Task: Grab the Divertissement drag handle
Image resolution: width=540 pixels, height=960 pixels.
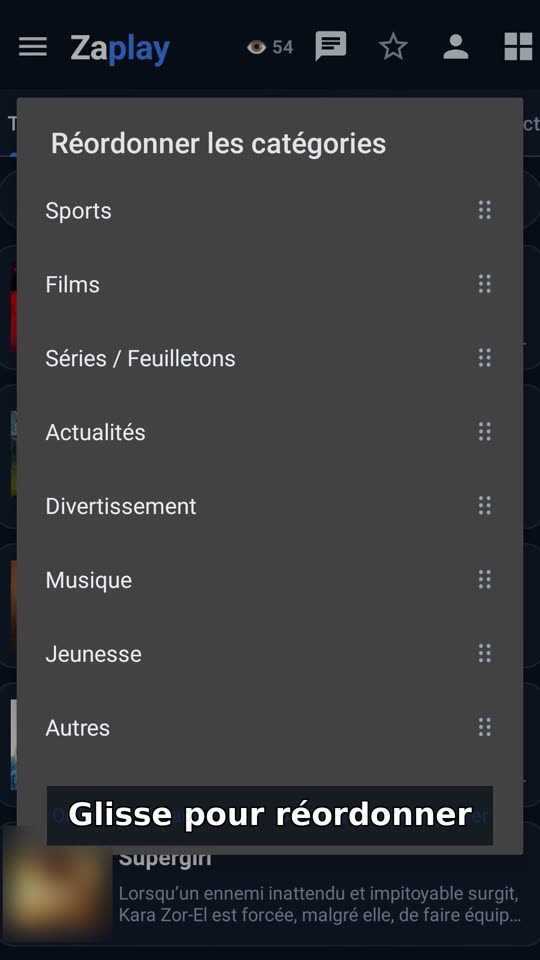Action: click(x=484, y=506)
